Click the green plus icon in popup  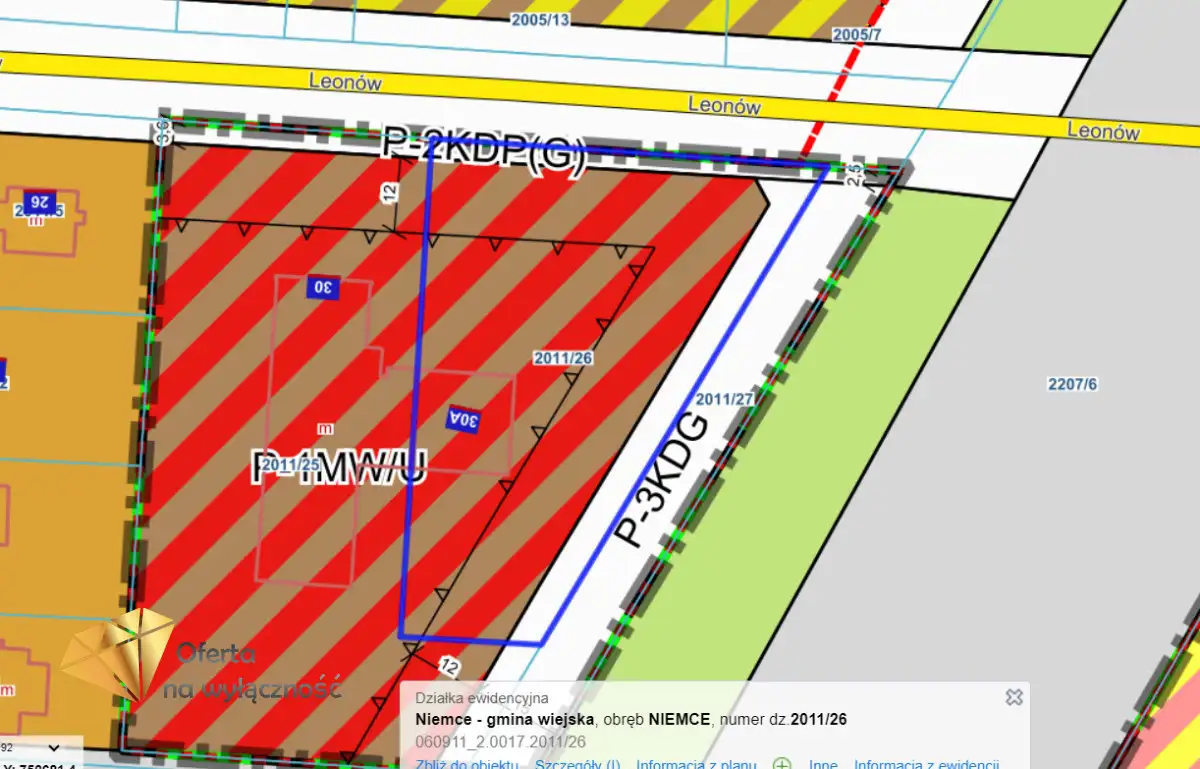782,765
